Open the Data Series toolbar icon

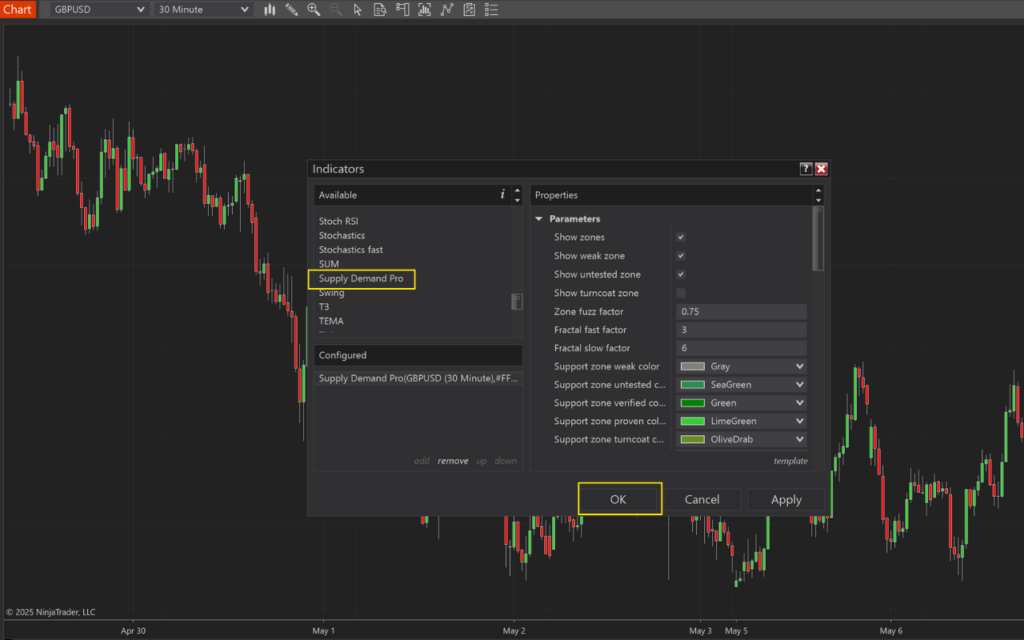point(424,10)
